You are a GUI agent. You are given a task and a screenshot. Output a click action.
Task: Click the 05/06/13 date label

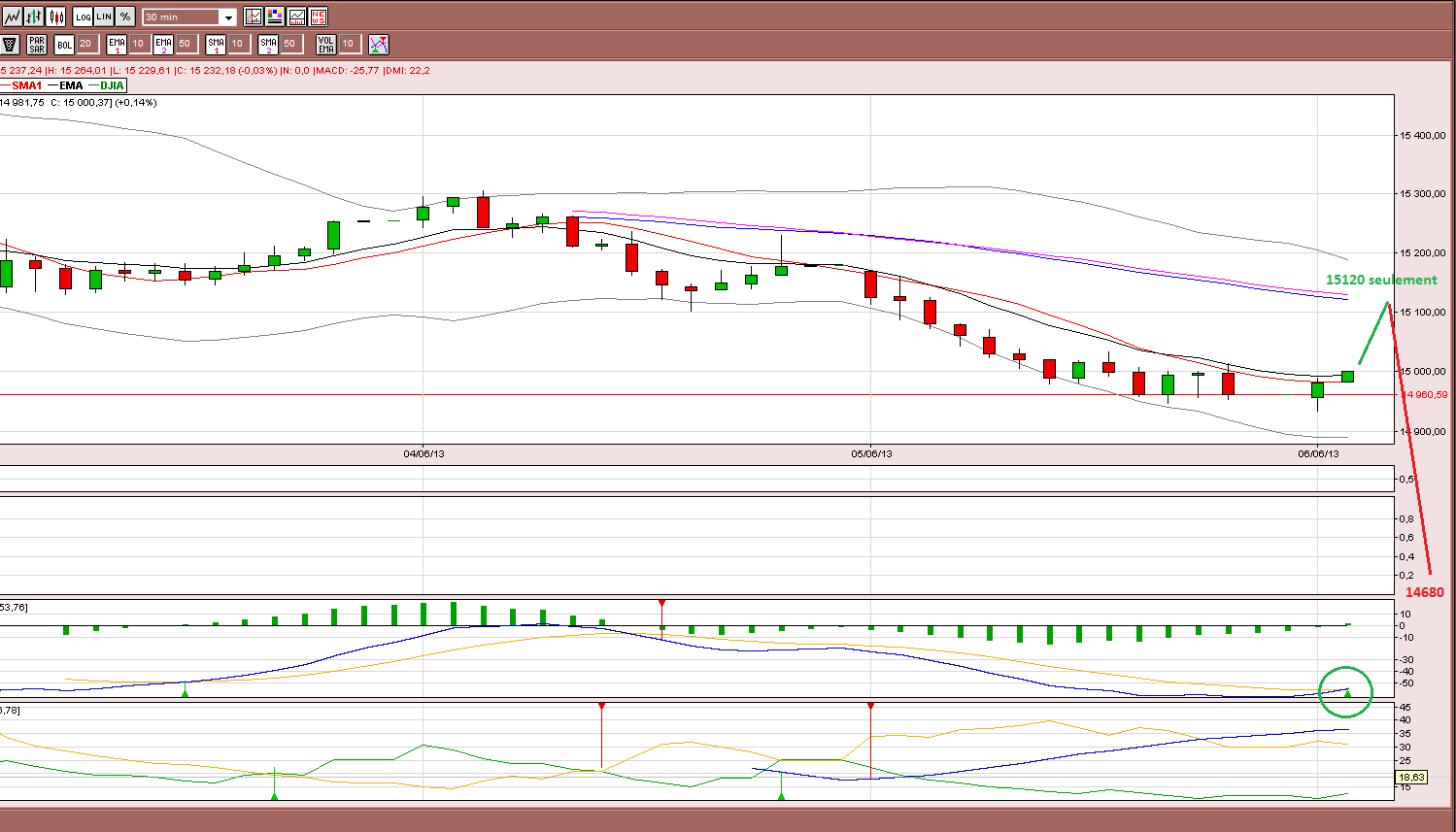coord(871,453)
